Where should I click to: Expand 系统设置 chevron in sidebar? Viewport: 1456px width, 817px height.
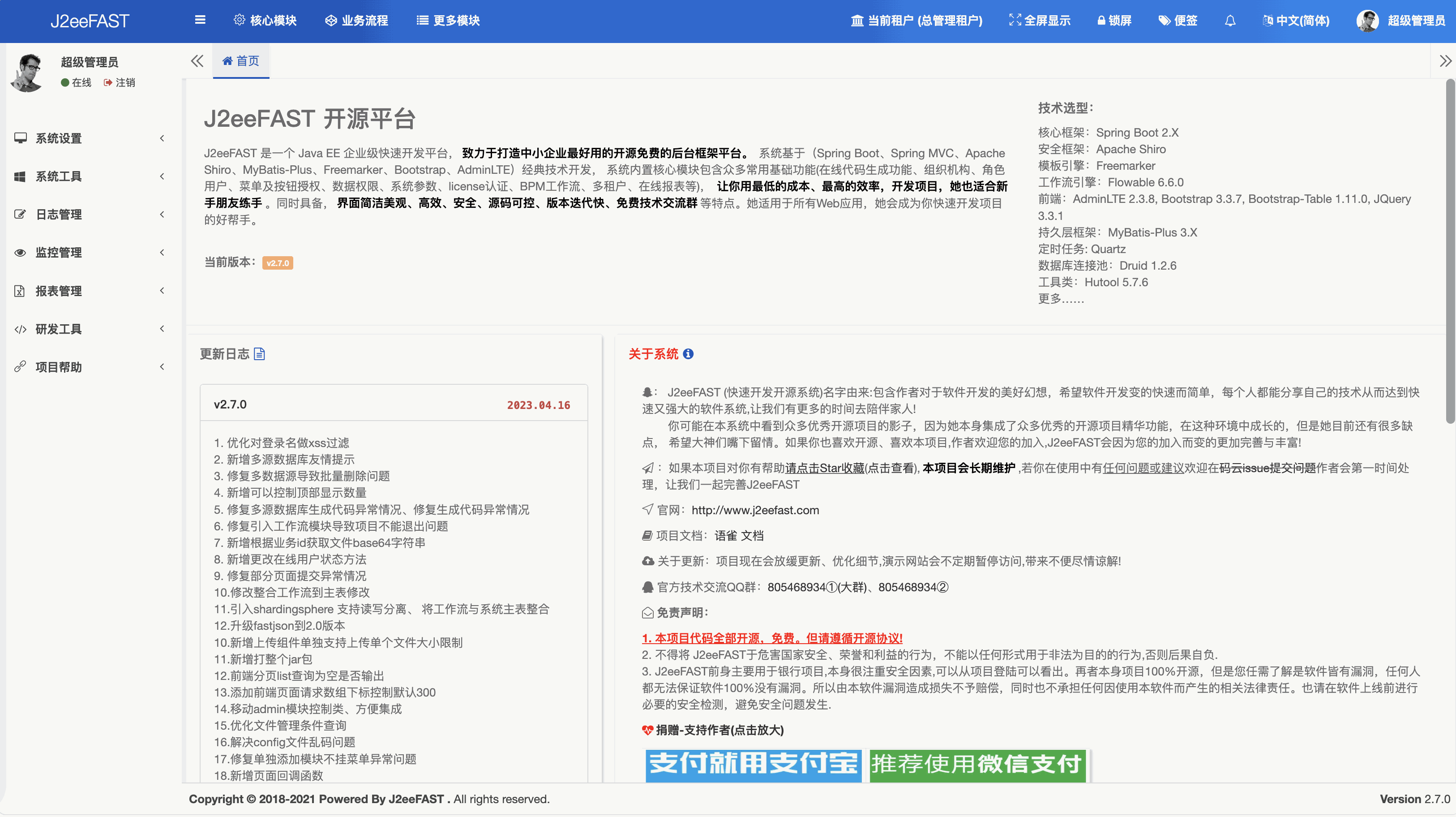point(162,138)
